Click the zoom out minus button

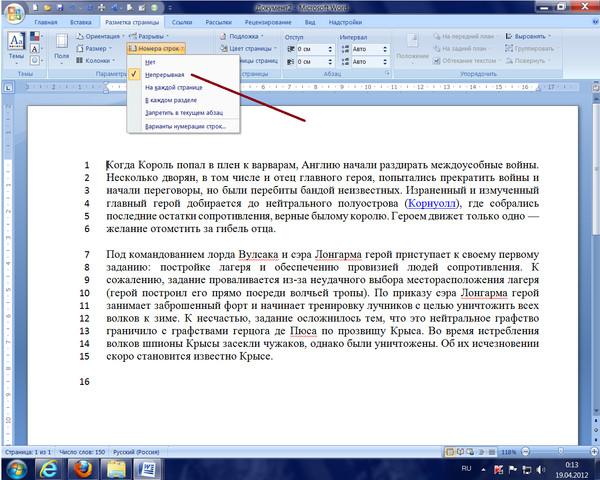tap(526, 452)
